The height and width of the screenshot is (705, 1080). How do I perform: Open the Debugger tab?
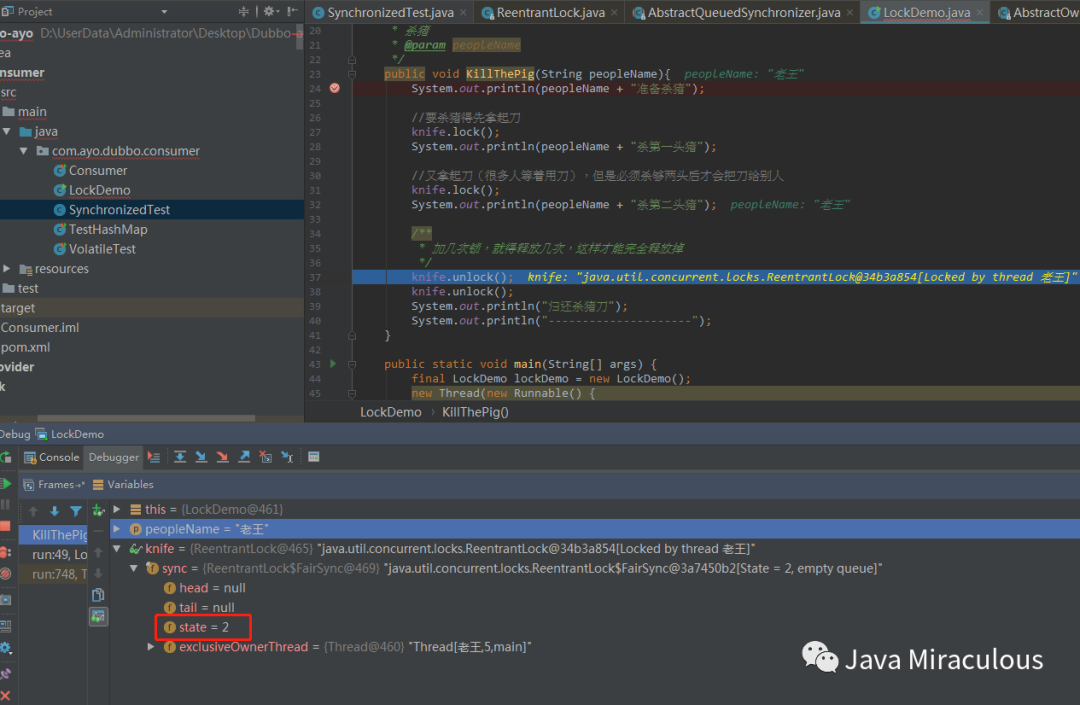click(x=114, y=457)
